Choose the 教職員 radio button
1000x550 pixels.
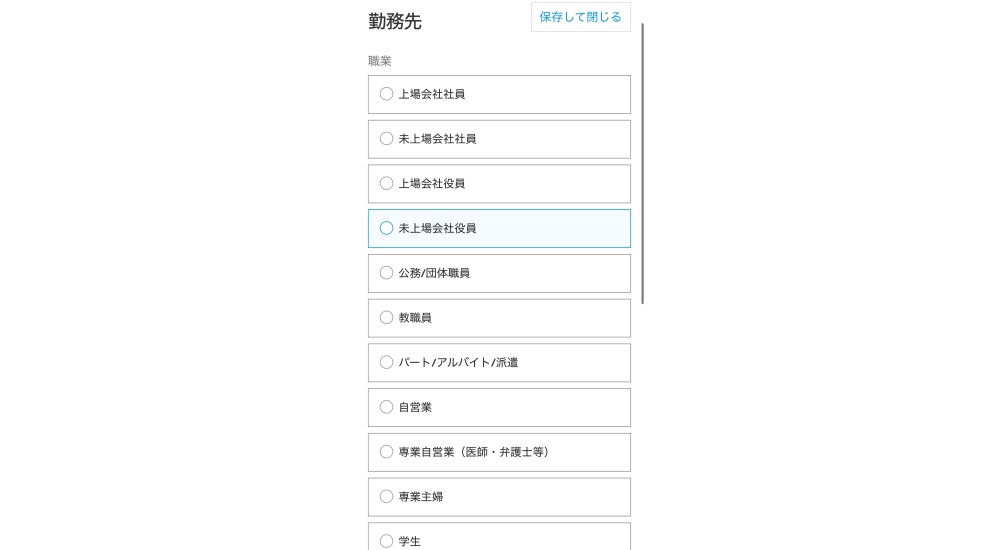pyautogui.click(x=386, y=318)
